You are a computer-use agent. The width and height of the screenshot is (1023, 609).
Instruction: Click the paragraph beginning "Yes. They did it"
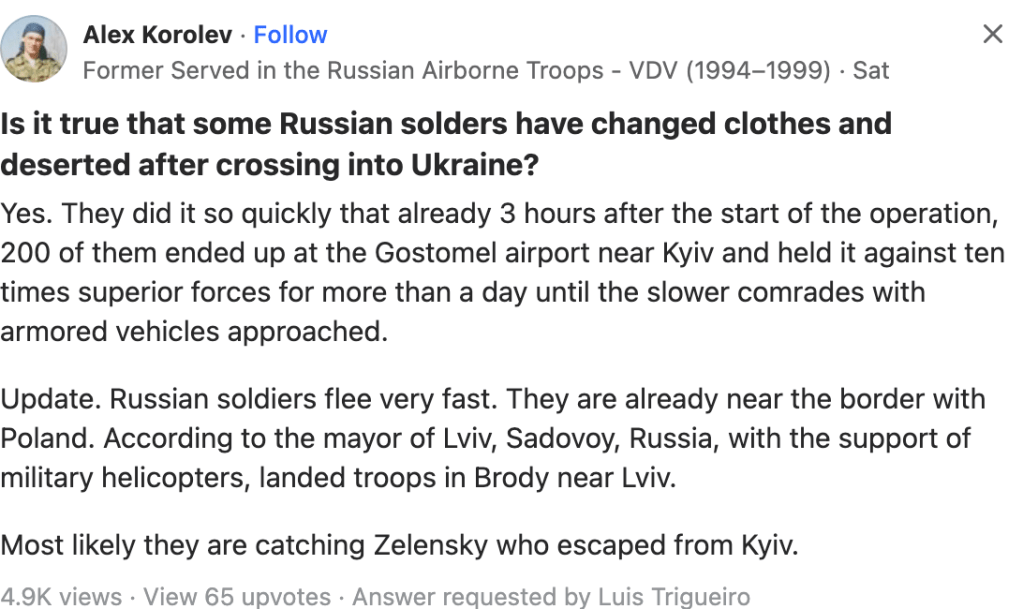(x=500, y=272)
